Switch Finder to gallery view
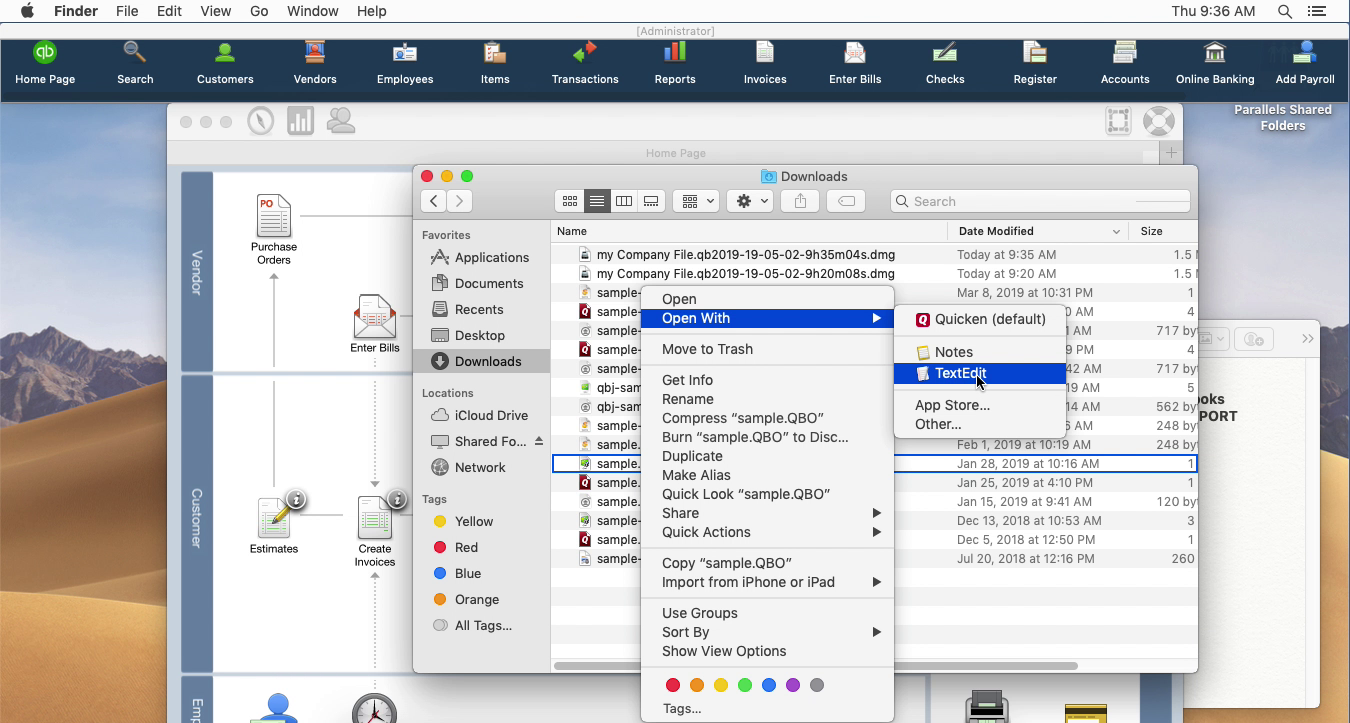Viewport: 1350px width, 723px height. [x=651, y=201]
